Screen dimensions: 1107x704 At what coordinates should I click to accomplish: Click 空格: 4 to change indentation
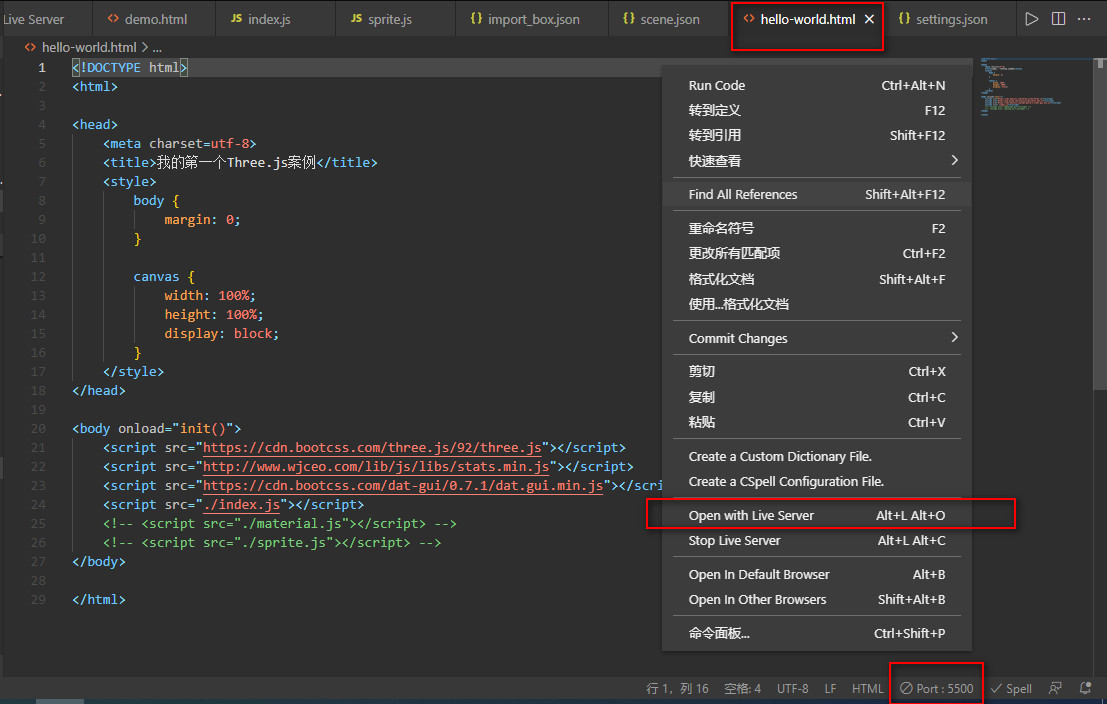[x=742, y=688]
